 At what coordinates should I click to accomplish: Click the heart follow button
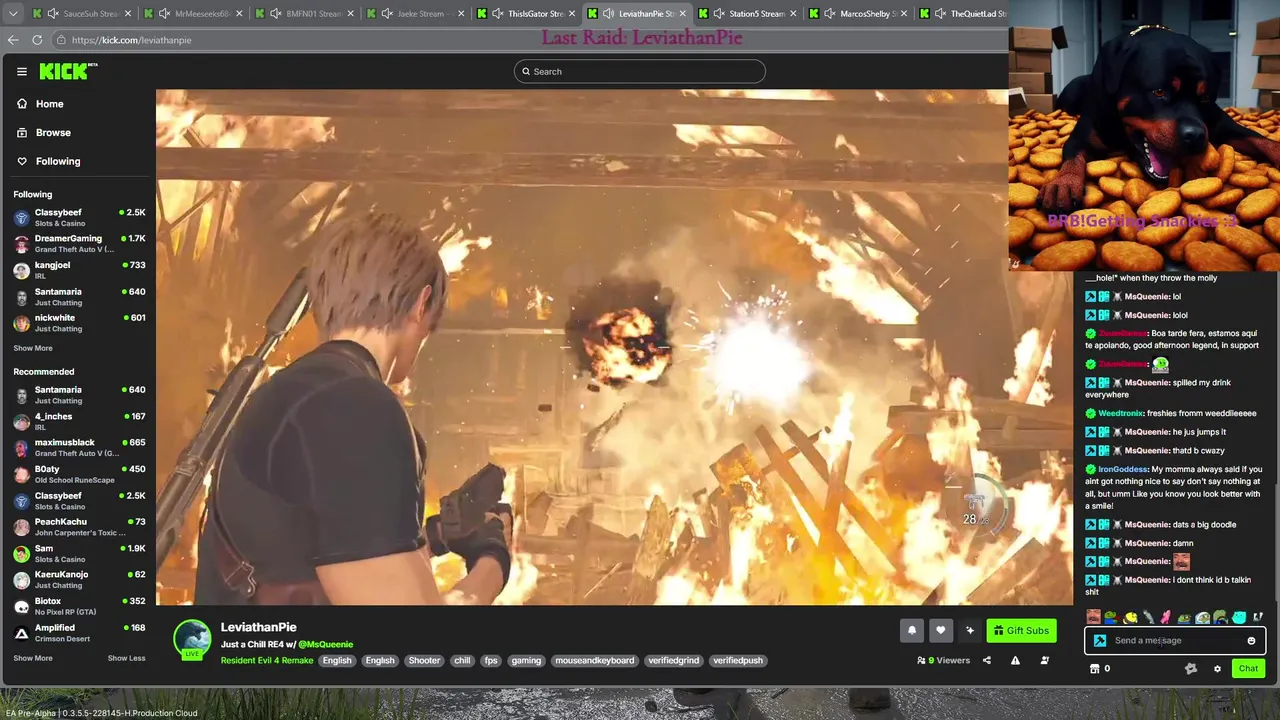tap(940, 630)
